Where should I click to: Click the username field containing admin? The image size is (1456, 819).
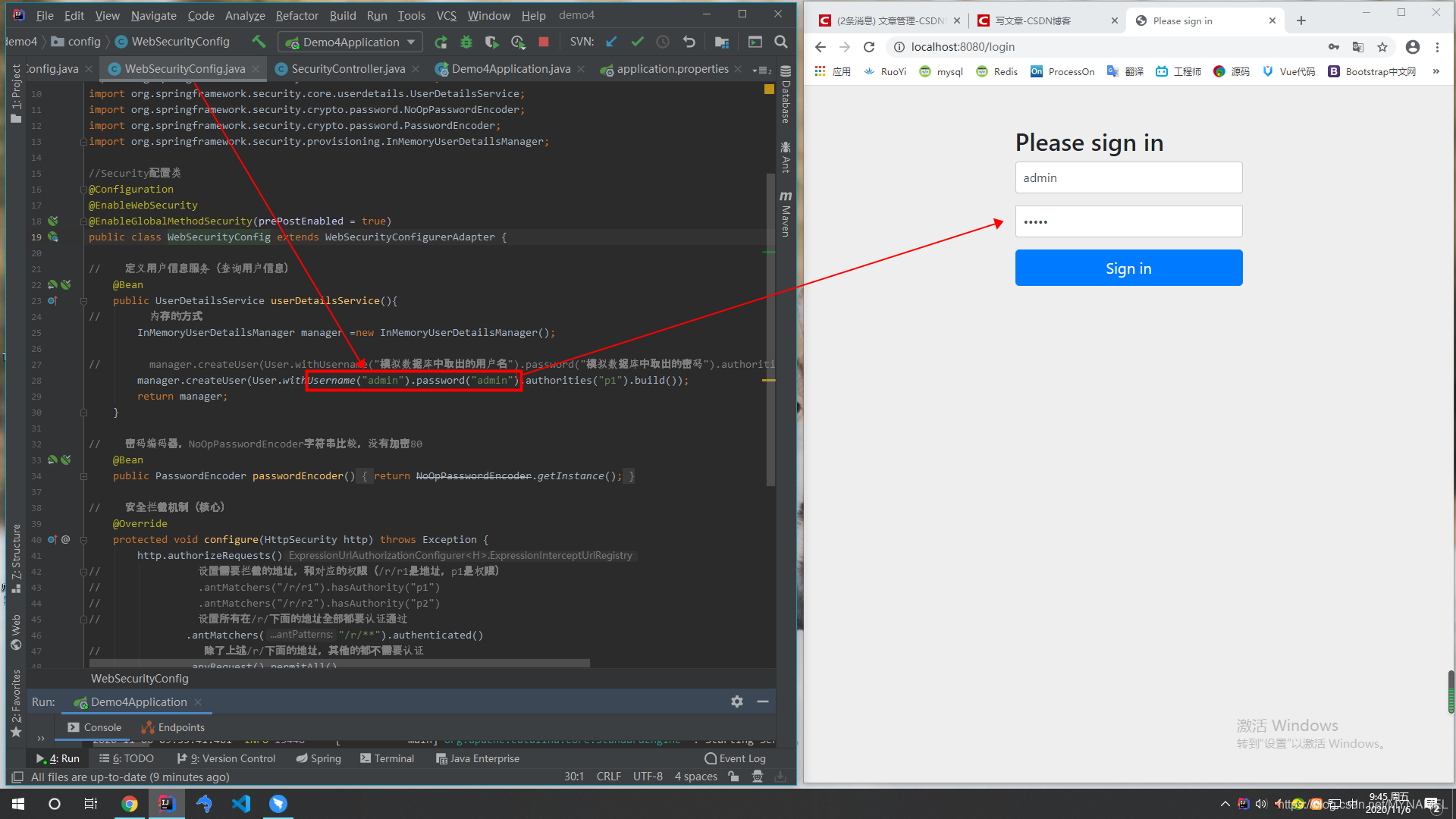[x=1128, y=178]
